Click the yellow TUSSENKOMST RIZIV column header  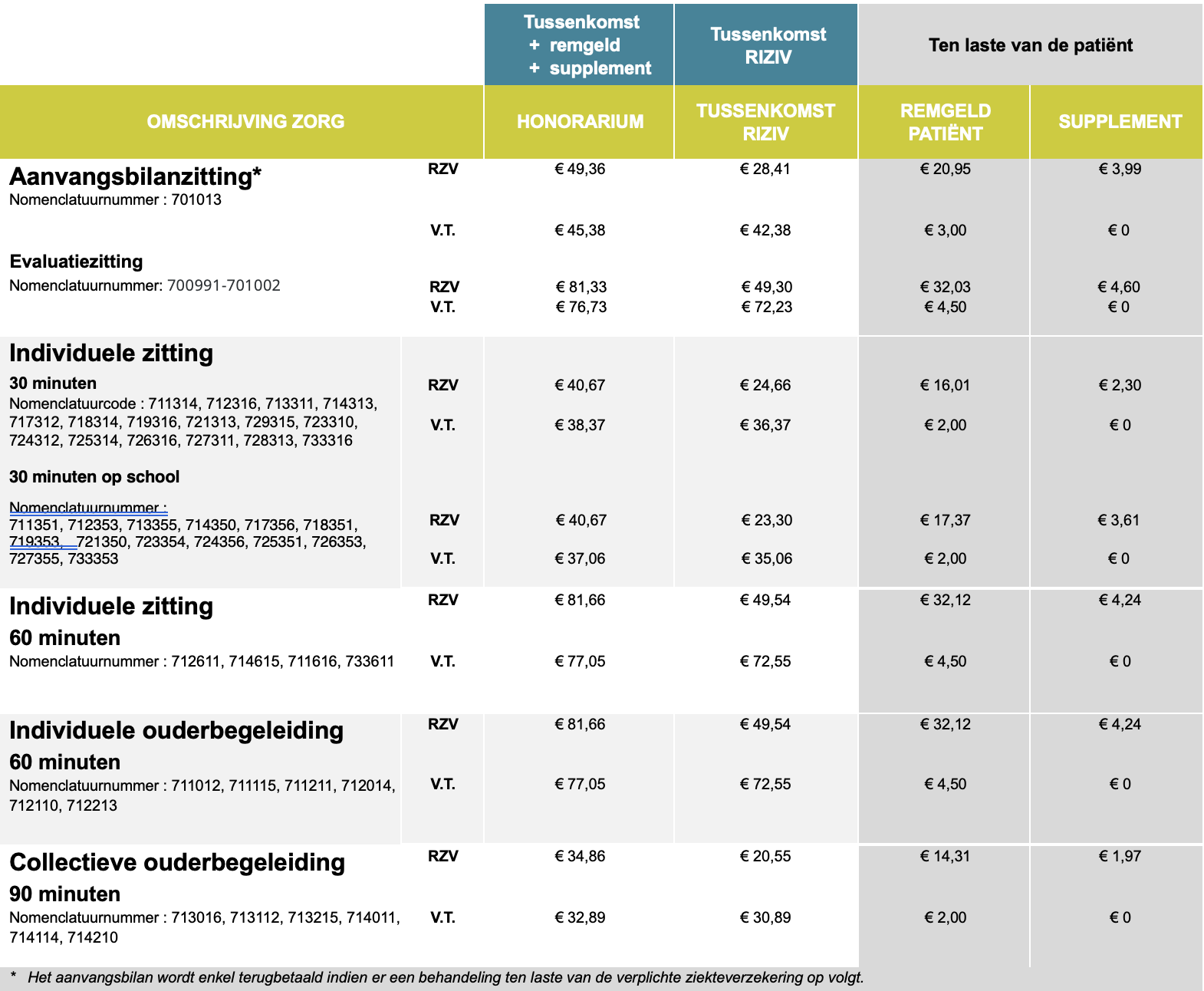click(765, 122)
